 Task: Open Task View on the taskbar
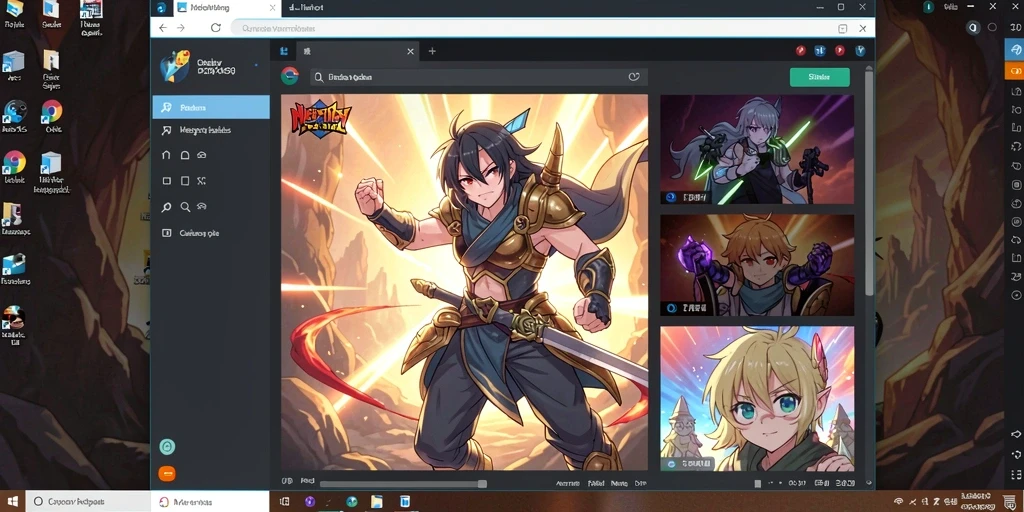point(284,502)
